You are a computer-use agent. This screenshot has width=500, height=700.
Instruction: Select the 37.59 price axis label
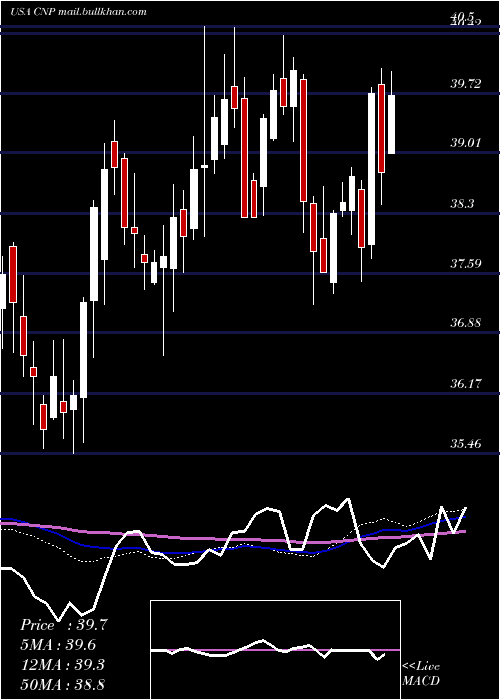click(466, 263)
